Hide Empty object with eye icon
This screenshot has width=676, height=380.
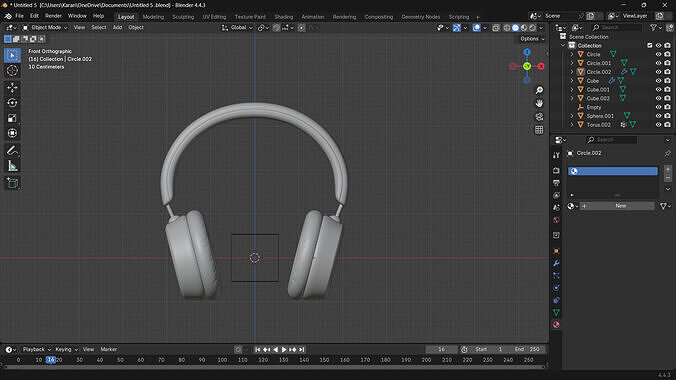(658, 107)
